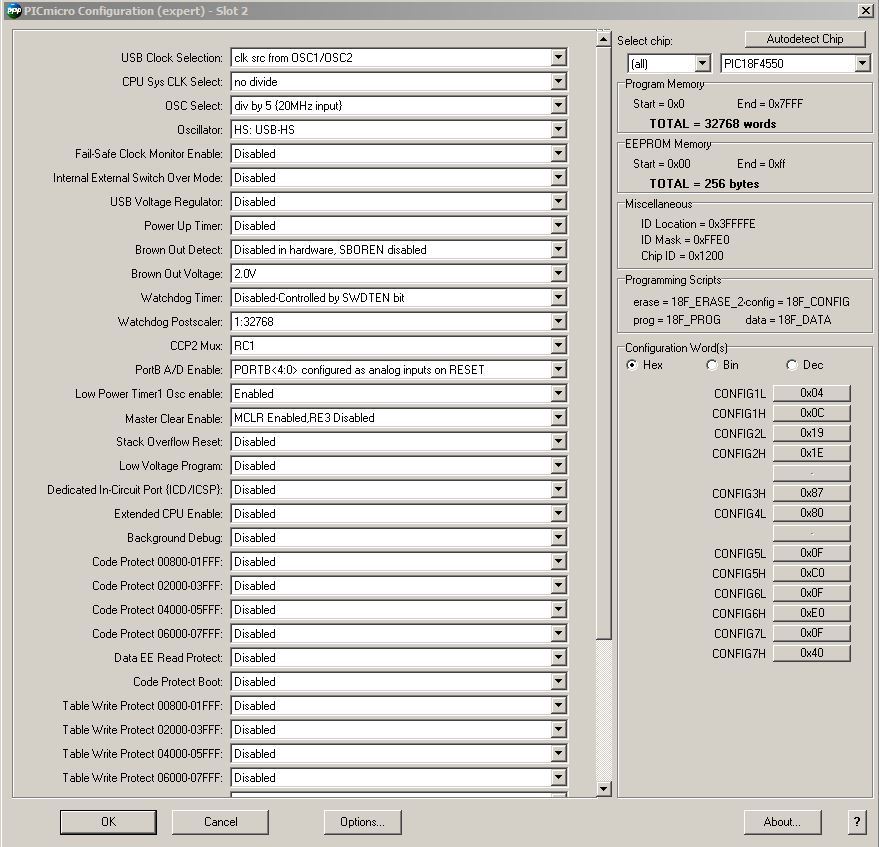Click the 'TOTAL = 256 bytes' text
The width and height of the screenshot is (879, 847).
pyautogui.click(x=704, y=184)
